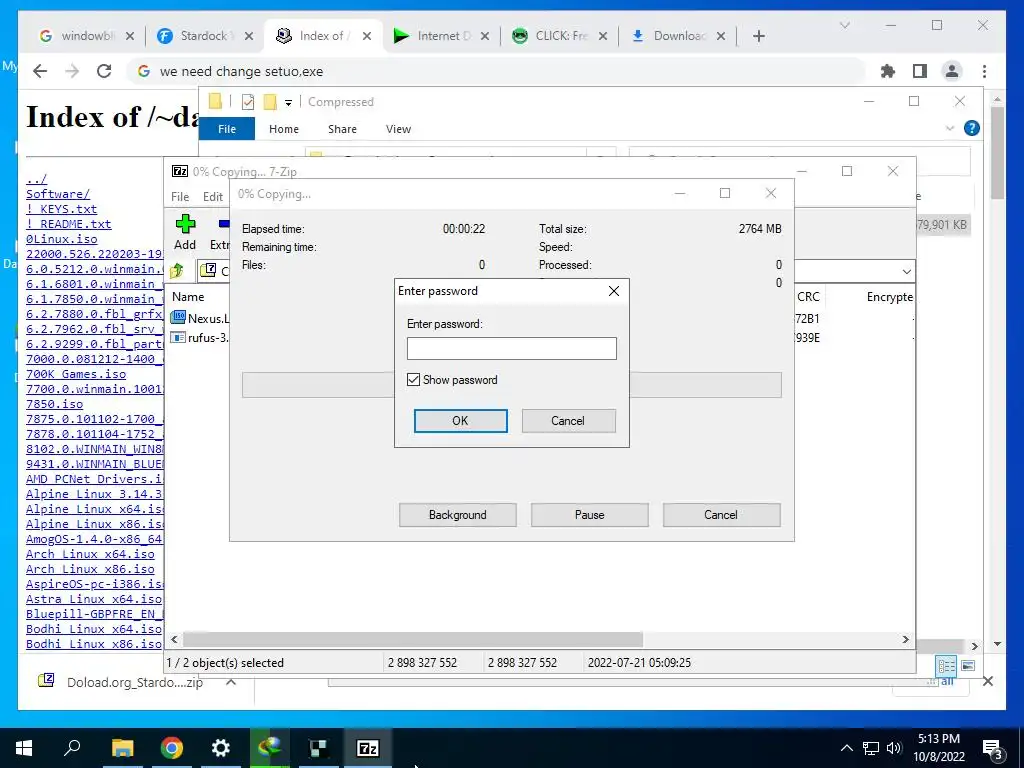
Task: Show hidden tray icons chevron
Action: coord(846,748)
